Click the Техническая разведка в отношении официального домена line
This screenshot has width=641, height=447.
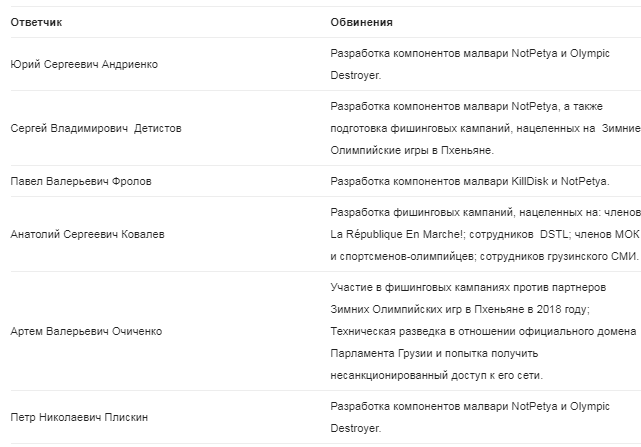(x=483, y=331)
